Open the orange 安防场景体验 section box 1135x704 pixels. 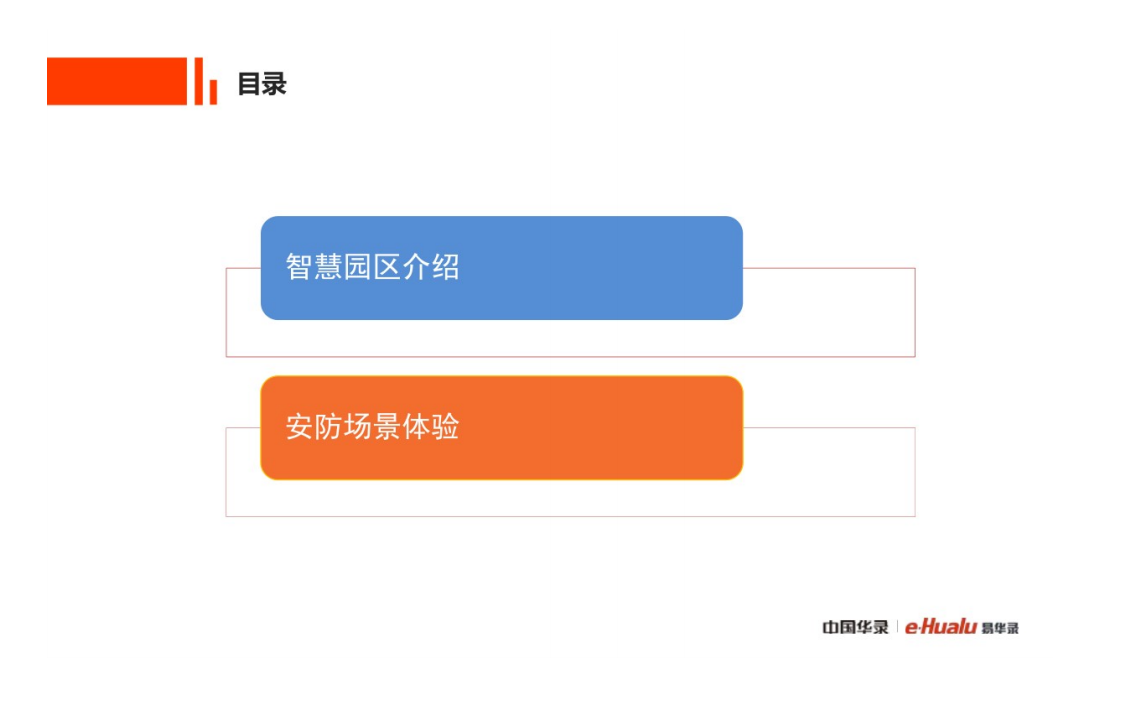501,428
